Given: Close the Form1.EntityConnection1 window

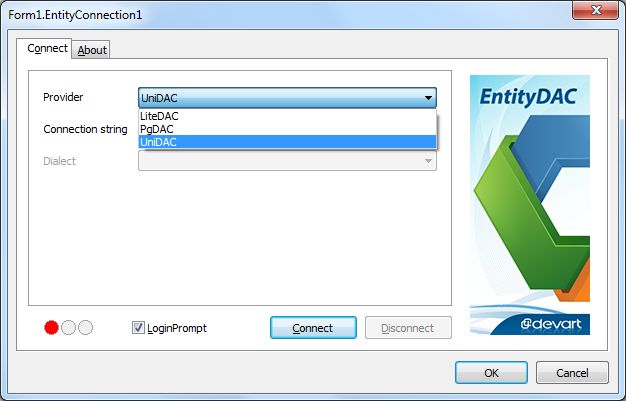Looking at the screenshot, I should [x=596, y=10].
